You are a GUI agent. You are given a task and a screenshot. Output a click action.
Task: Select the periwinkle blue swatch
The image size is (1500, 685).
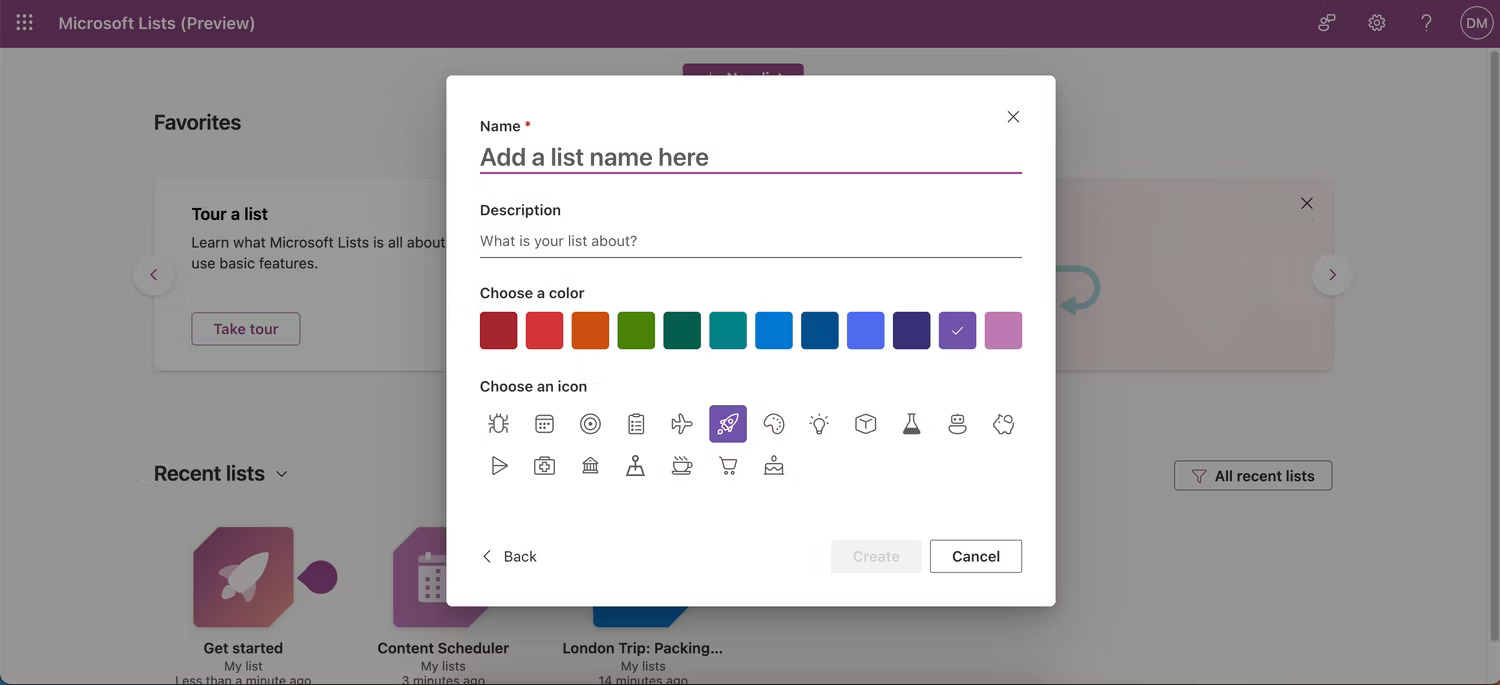(x=866, y=330)
